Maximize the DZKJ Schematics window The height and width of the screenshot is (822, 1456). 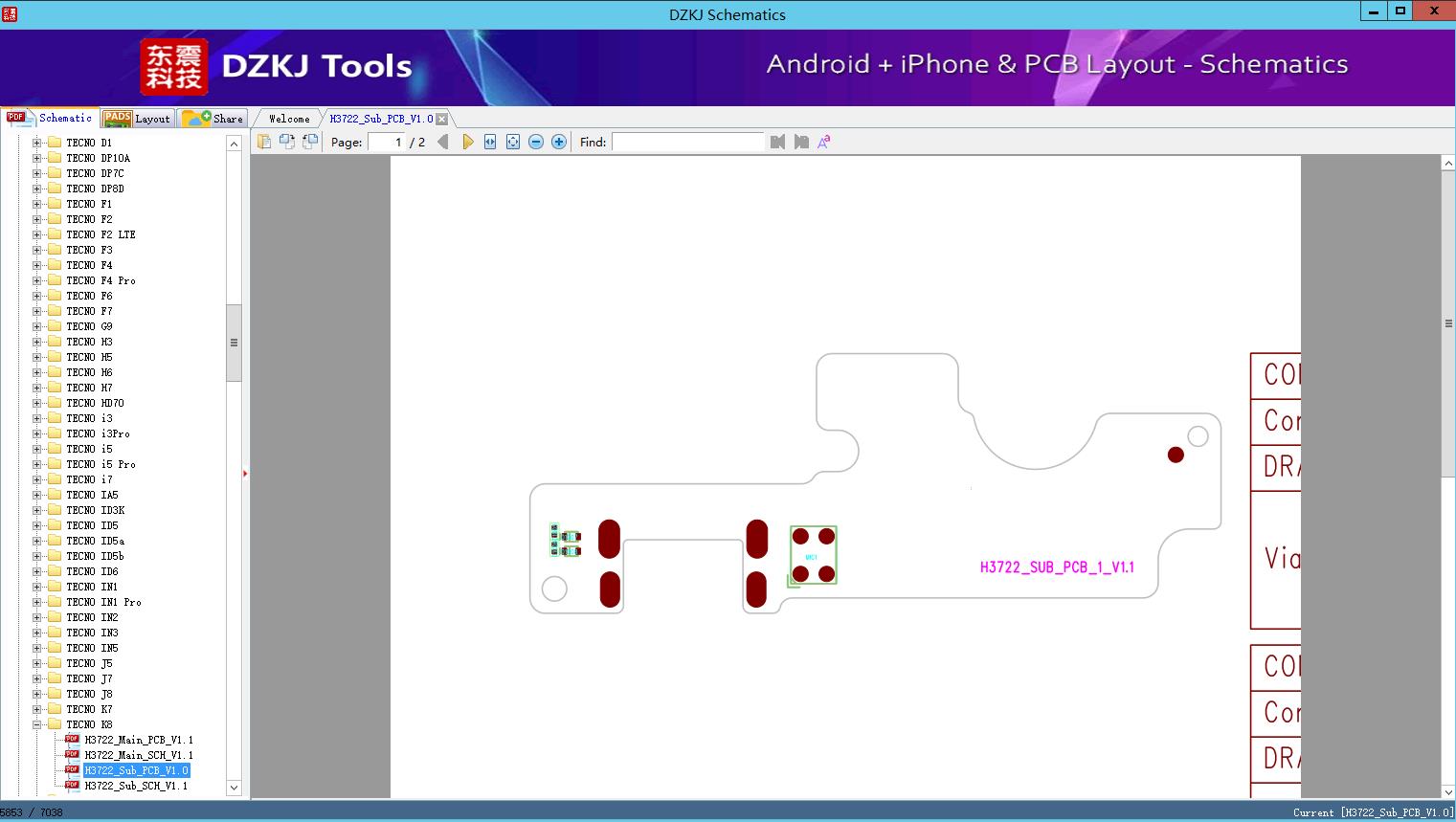[1400, 11]
